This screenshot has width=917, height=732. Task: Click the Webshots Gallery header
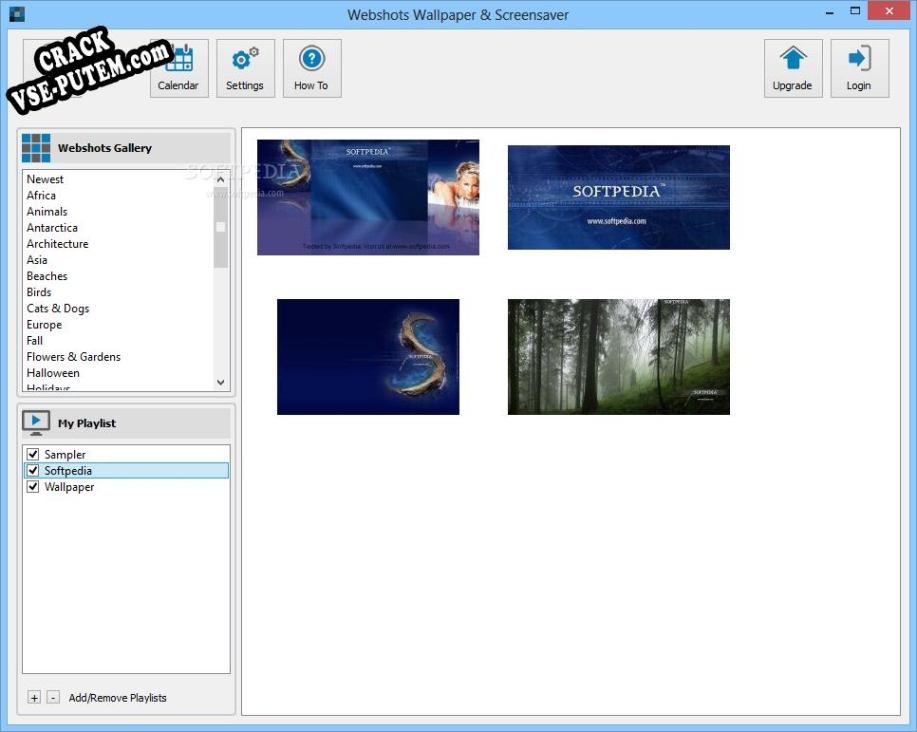(126, 148)
